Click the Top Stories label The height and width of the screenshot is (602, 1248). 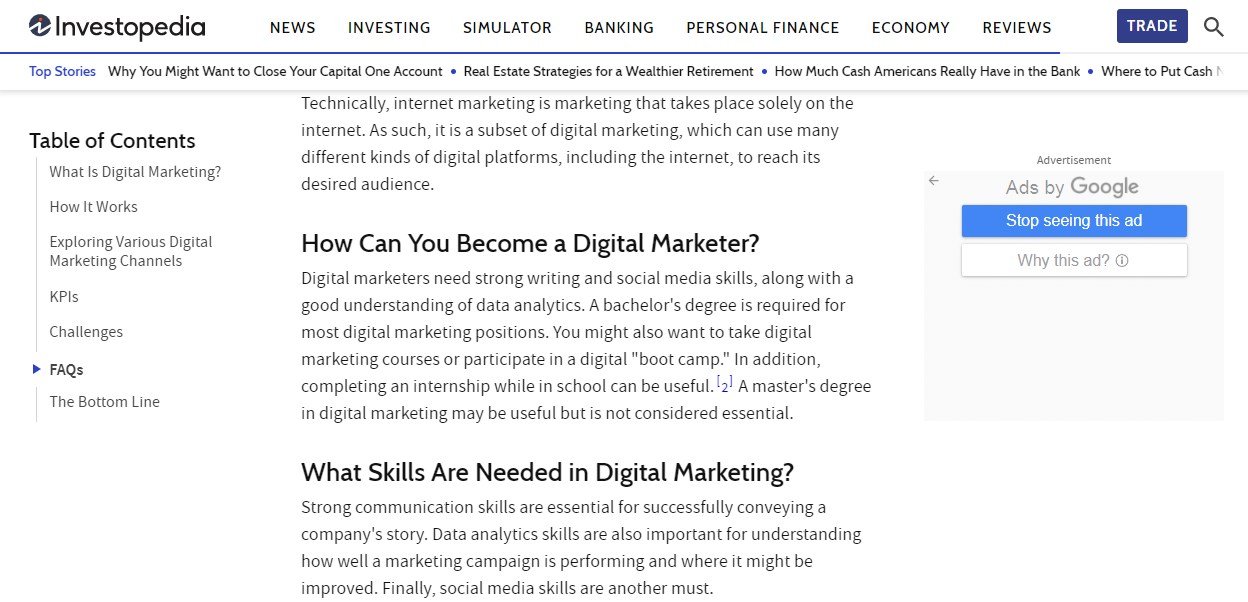(63, 71)
